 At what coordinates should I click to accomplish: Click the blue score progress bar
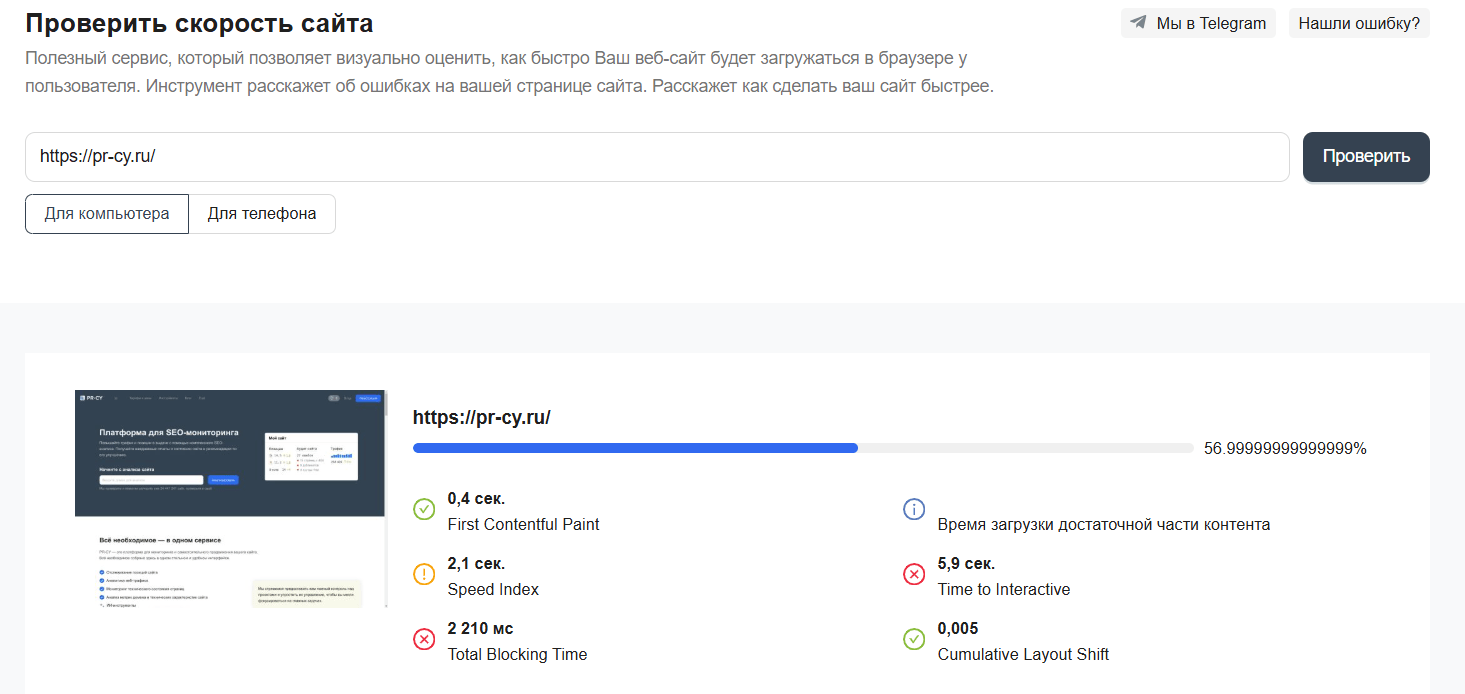[635, 448]
